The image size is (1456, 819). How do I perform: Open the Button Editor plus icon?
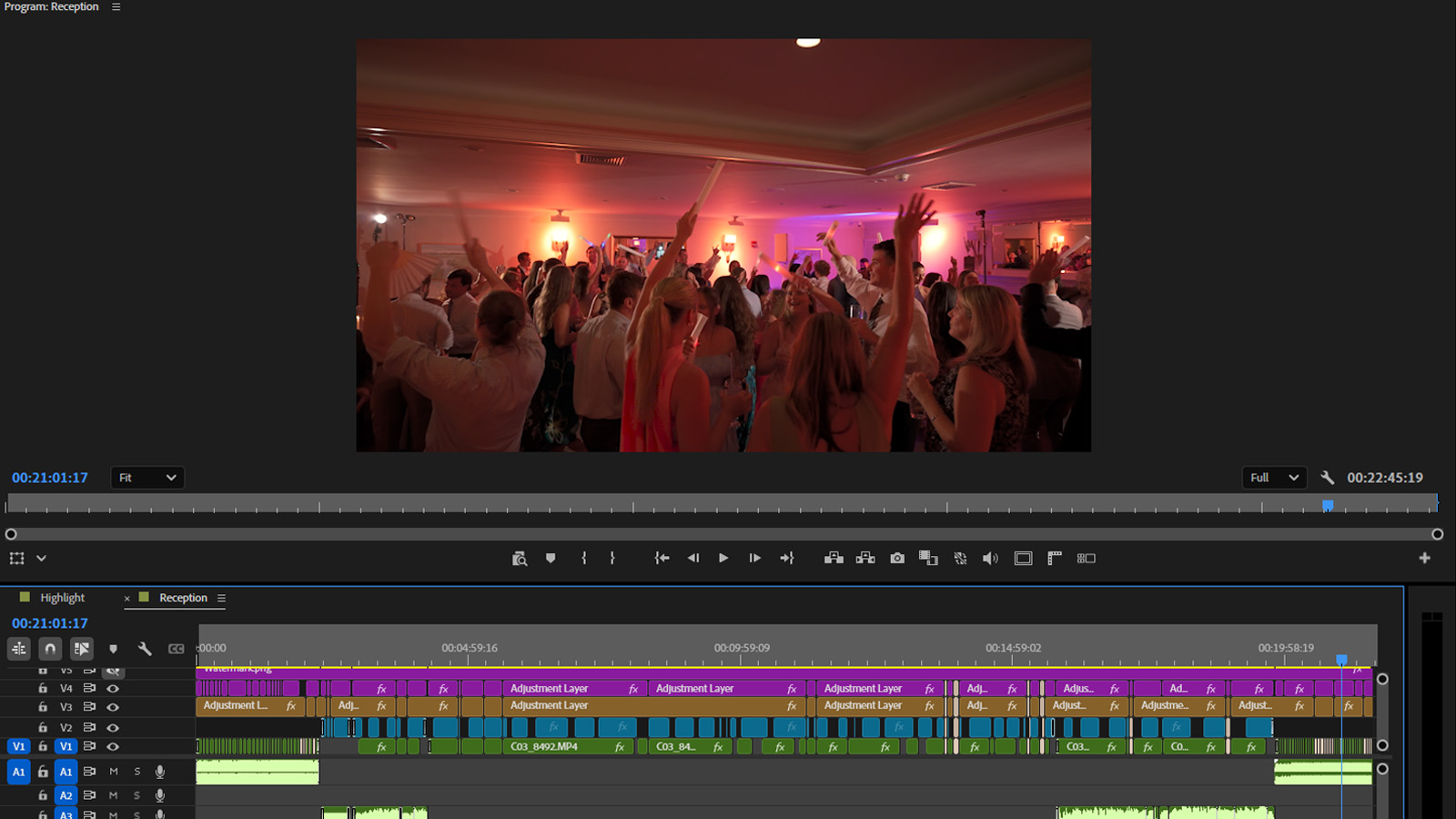coord(1425,558)
